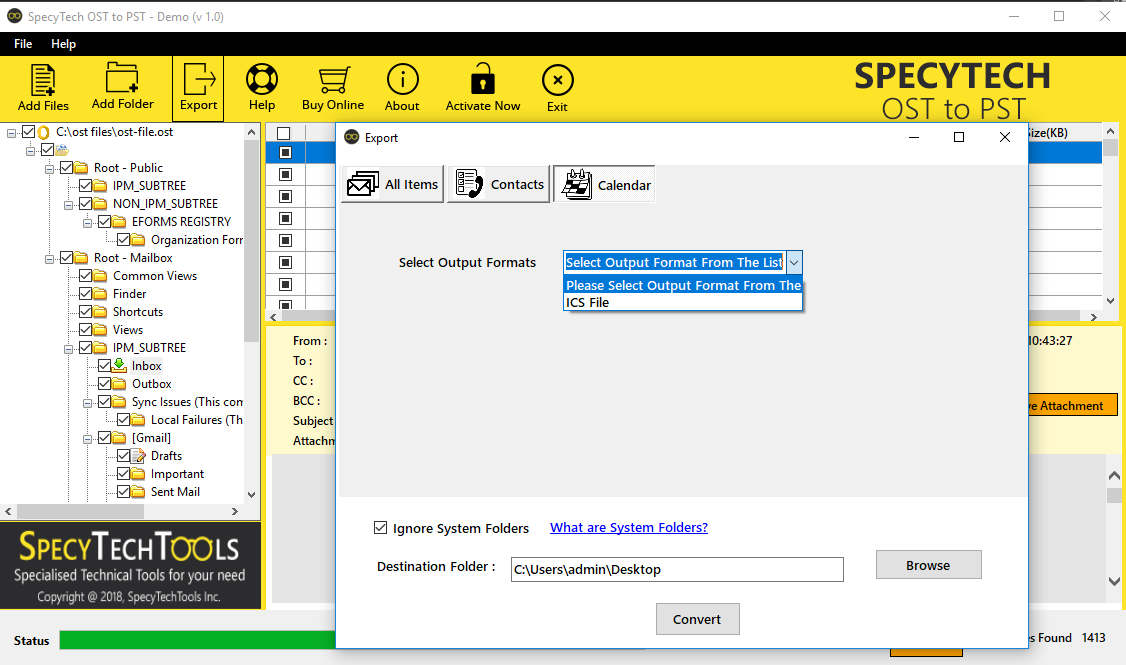Screen dimensions: 1126x665
Task: Select the Local Failures tree item
Action: click(x=197, y=420)
